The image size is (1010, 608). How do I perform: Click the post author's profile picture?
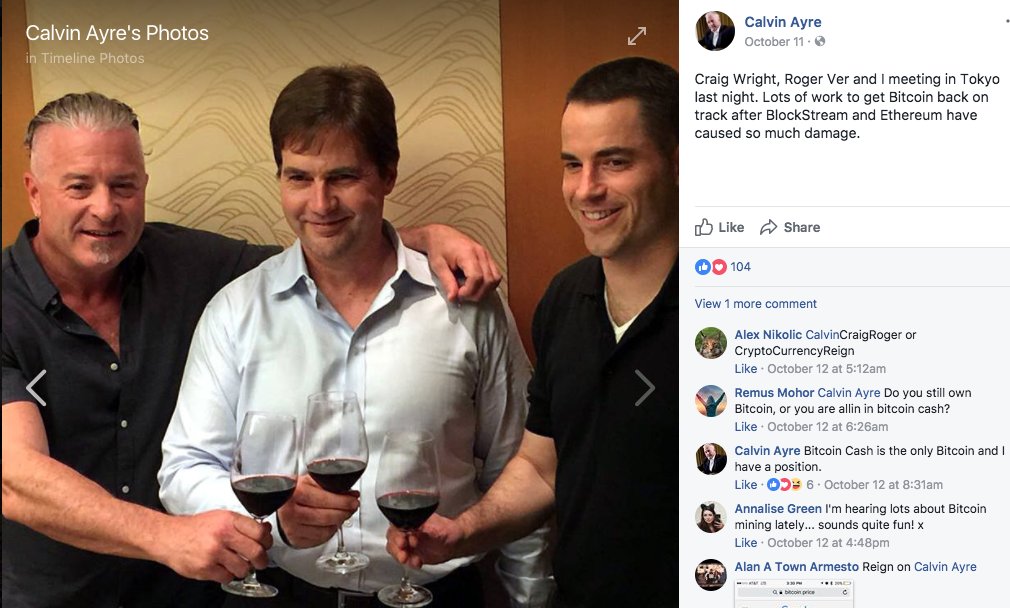(x=714, y=31)
